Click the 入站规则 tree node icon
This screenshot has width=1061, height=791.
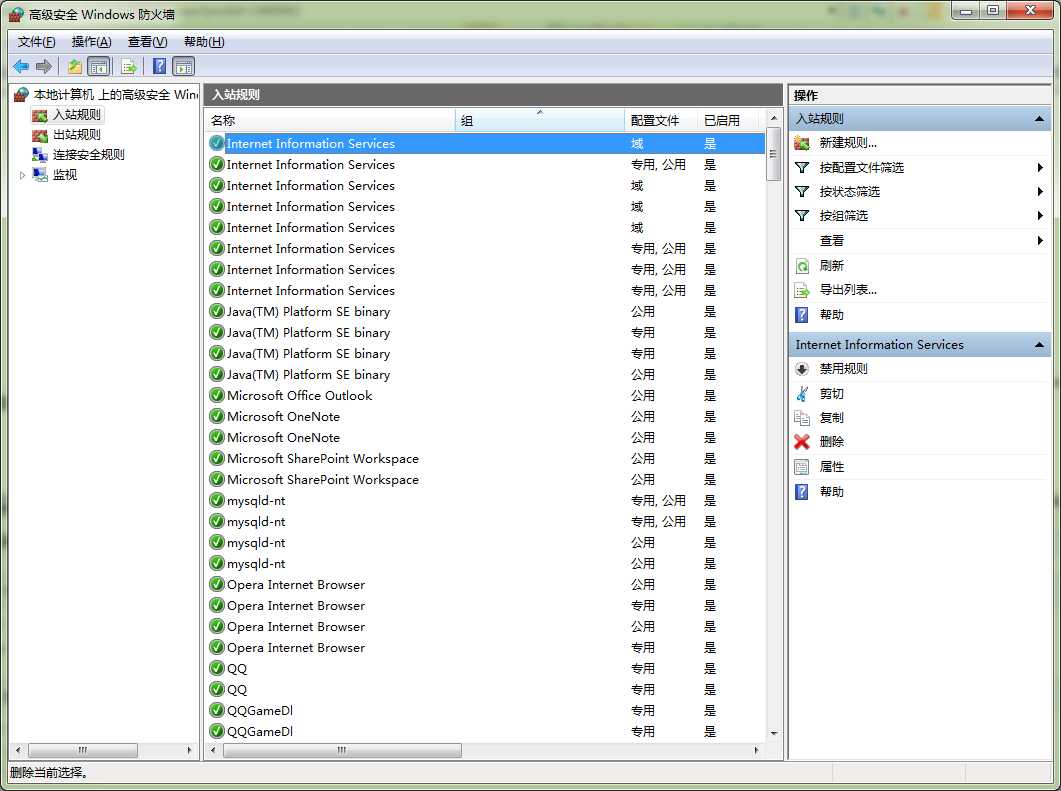tap(40, 115)
